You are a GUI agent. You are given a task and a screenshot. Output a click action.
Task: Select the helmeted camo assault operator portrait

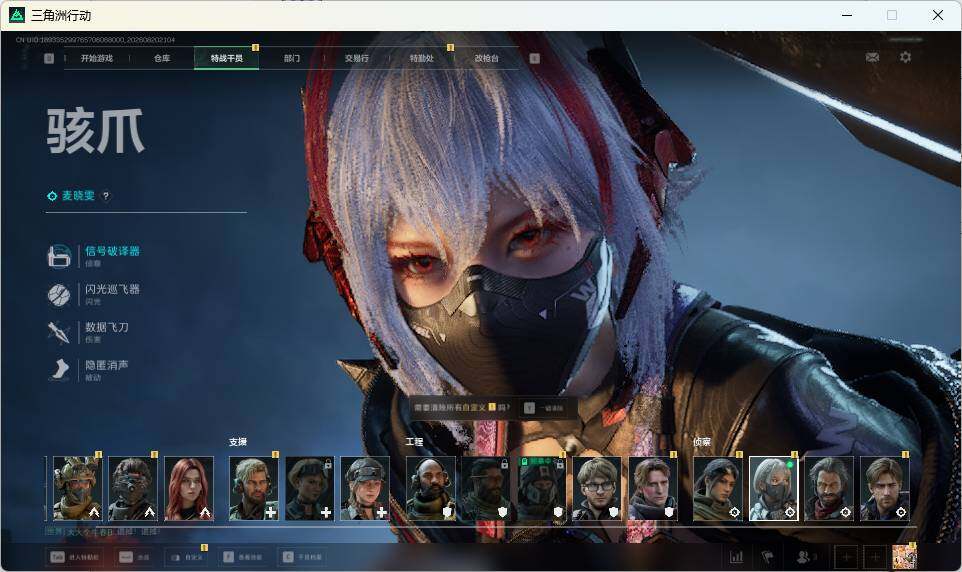point(77,488)
